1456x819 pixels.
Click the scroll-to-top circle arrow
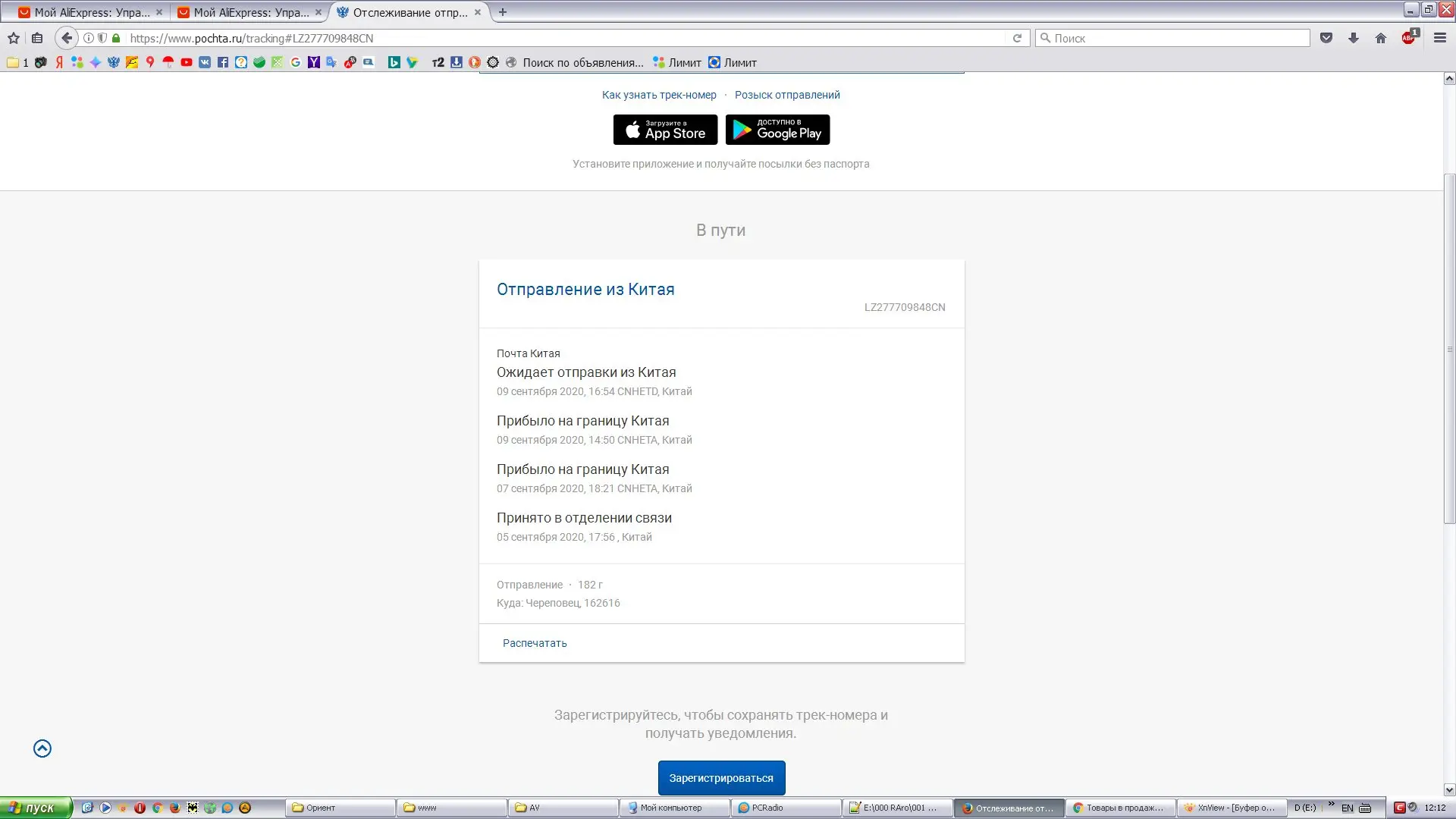(x=42, y=748)
